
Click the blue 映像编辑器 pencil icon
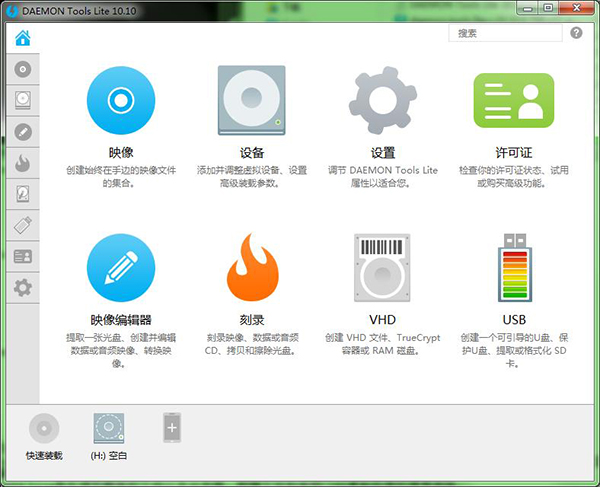[121, 268]
